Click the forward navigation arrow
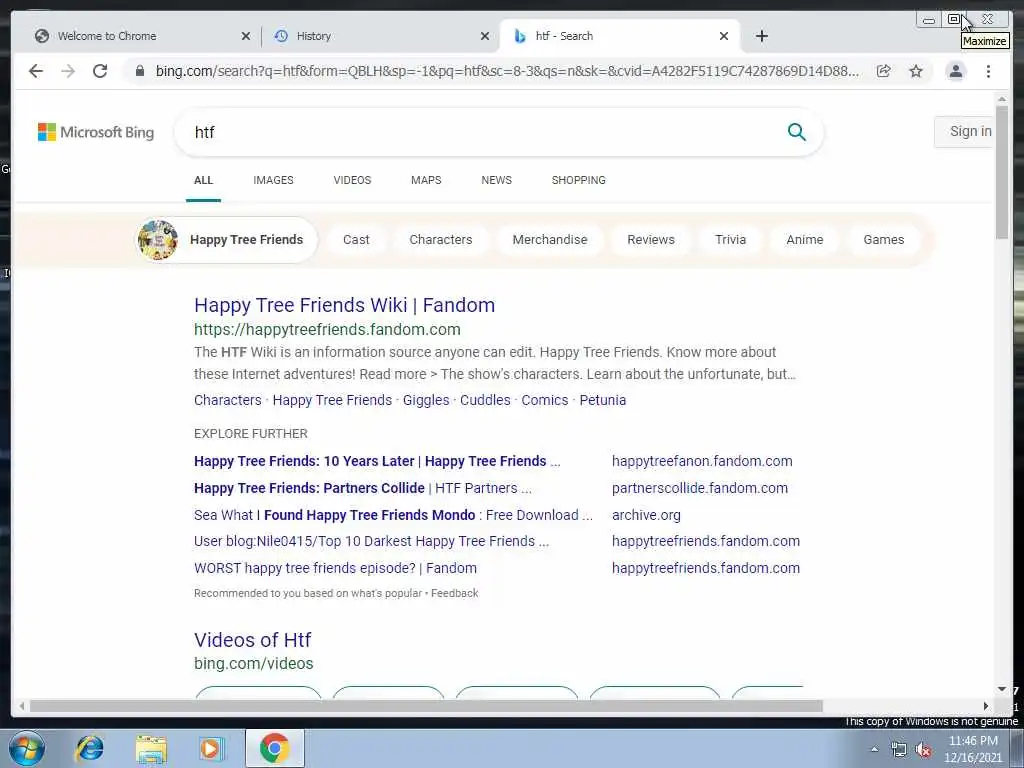Viewport: 1024px width, 768px height. pos(68,71)
